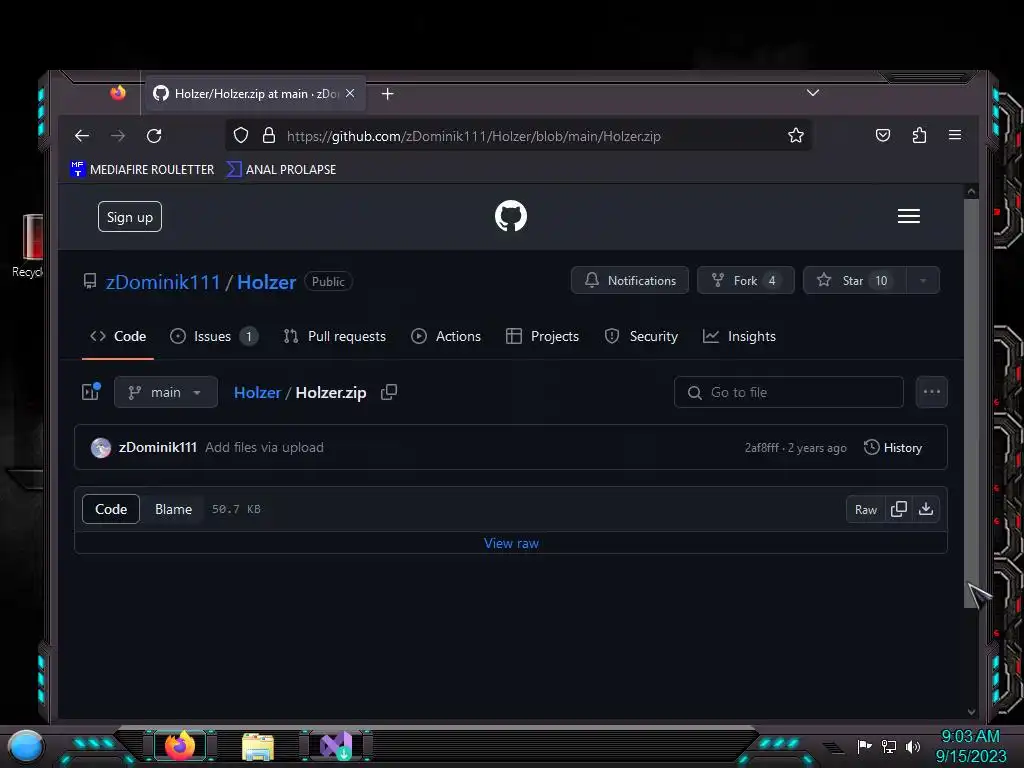Viewport: 1024px width, 768px height.
Task: View the file History
Action: point(893,447)
